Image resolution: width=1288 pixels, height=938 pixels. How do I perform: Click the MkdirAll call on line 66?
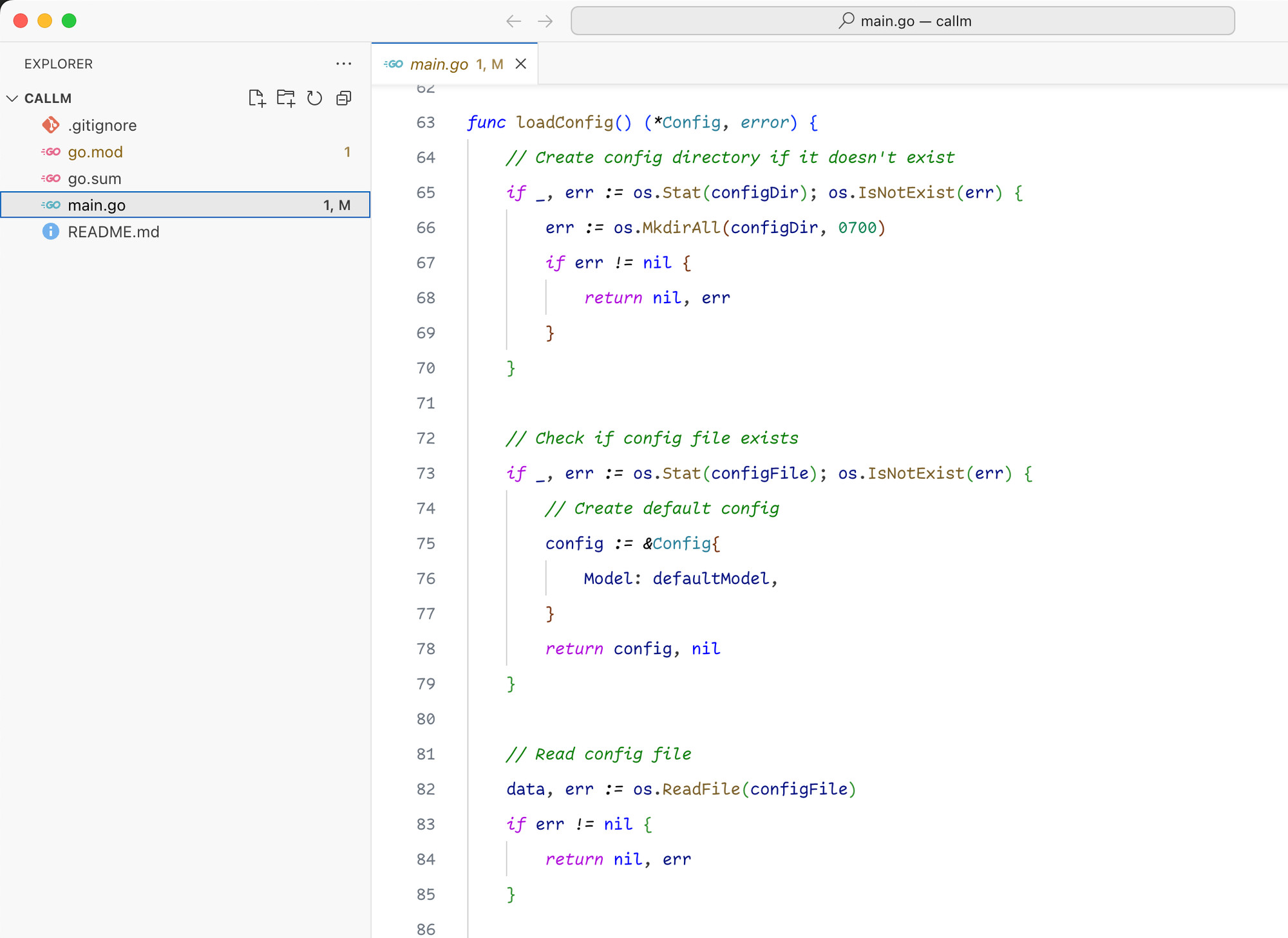point(681,227)
